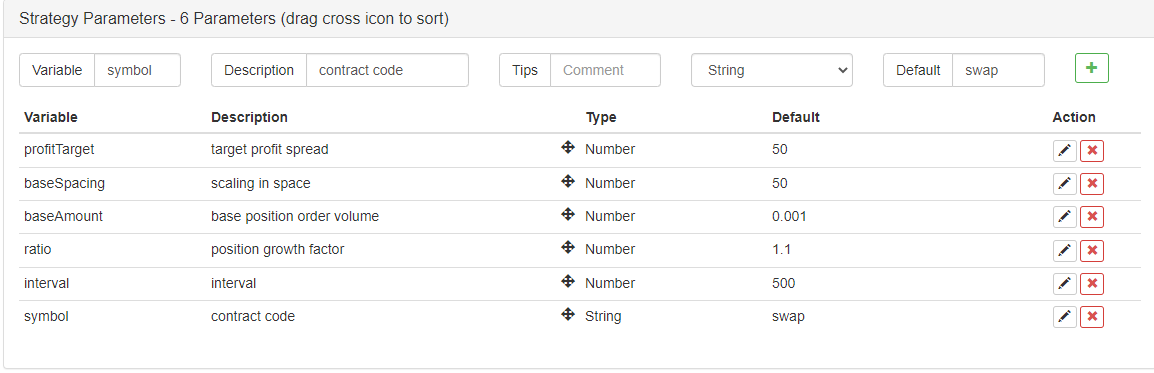This screenshot has height=373, width=1154.
Task: Click the cross drag icon on baseAmount row
Action: point(567,214)
